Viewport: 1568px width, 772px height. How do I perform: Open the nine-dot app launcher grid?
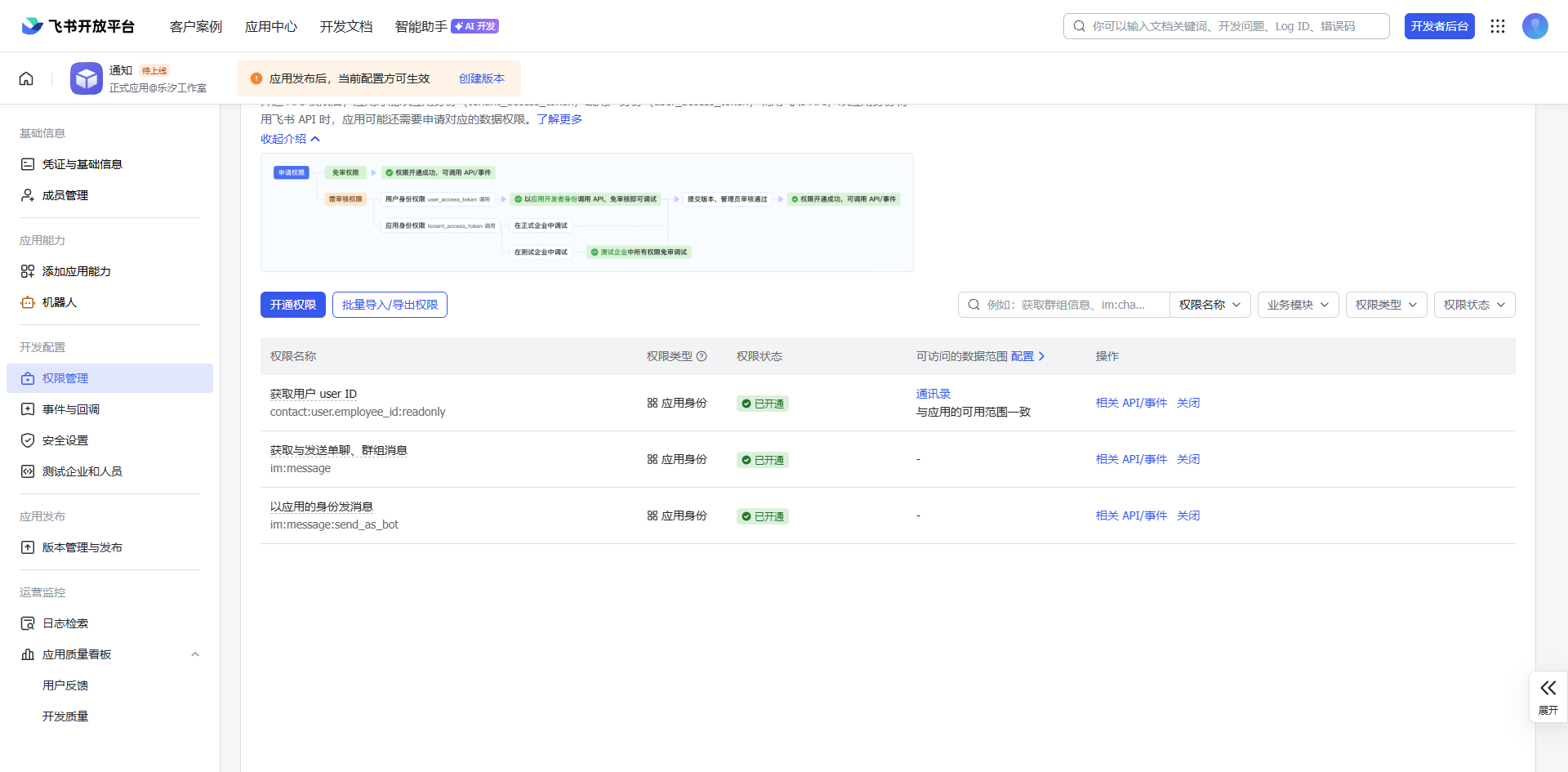point(1497,26)
